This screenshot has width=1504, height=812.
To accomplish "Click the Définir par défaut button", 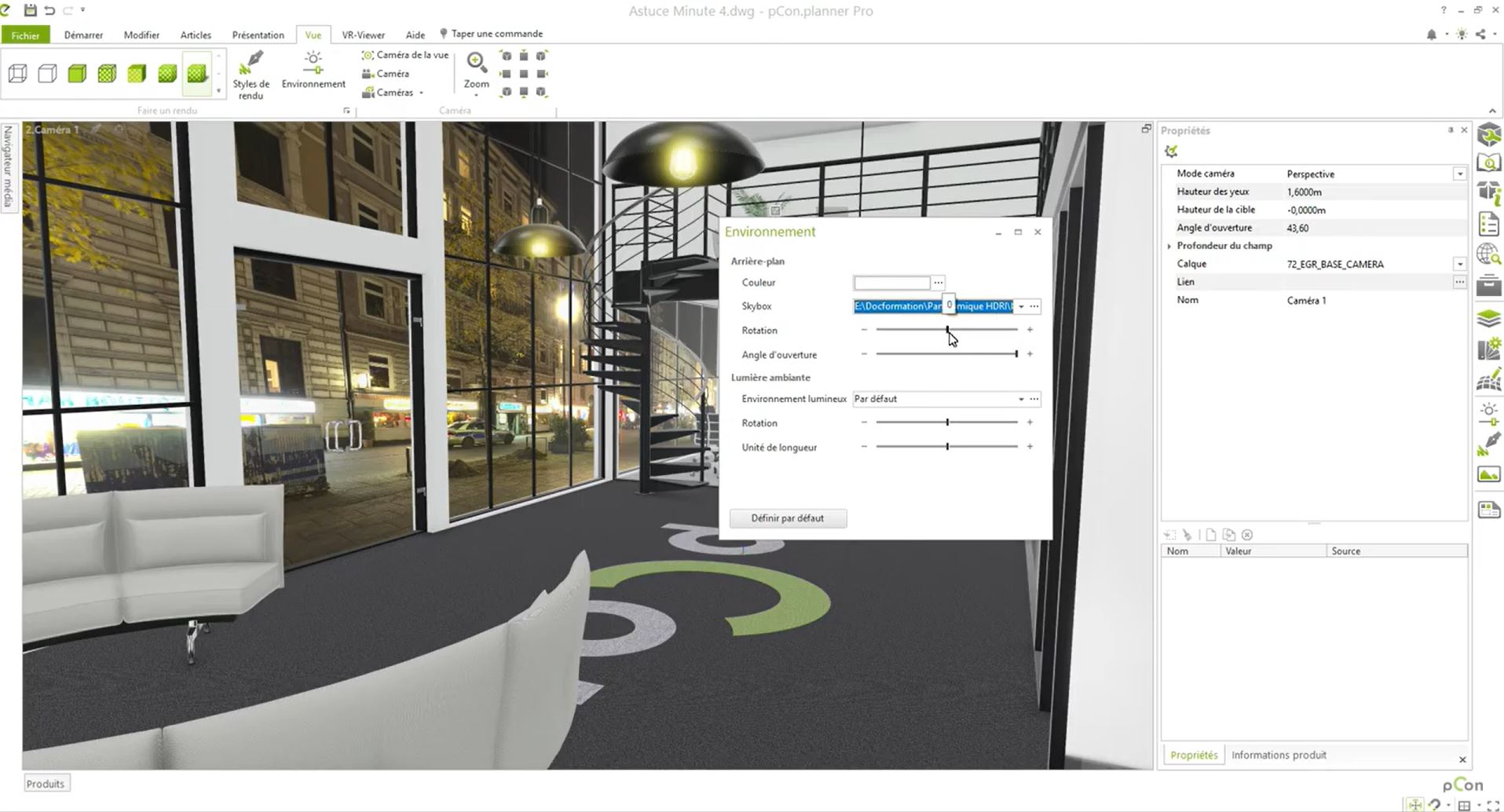I will coord(787,518).
